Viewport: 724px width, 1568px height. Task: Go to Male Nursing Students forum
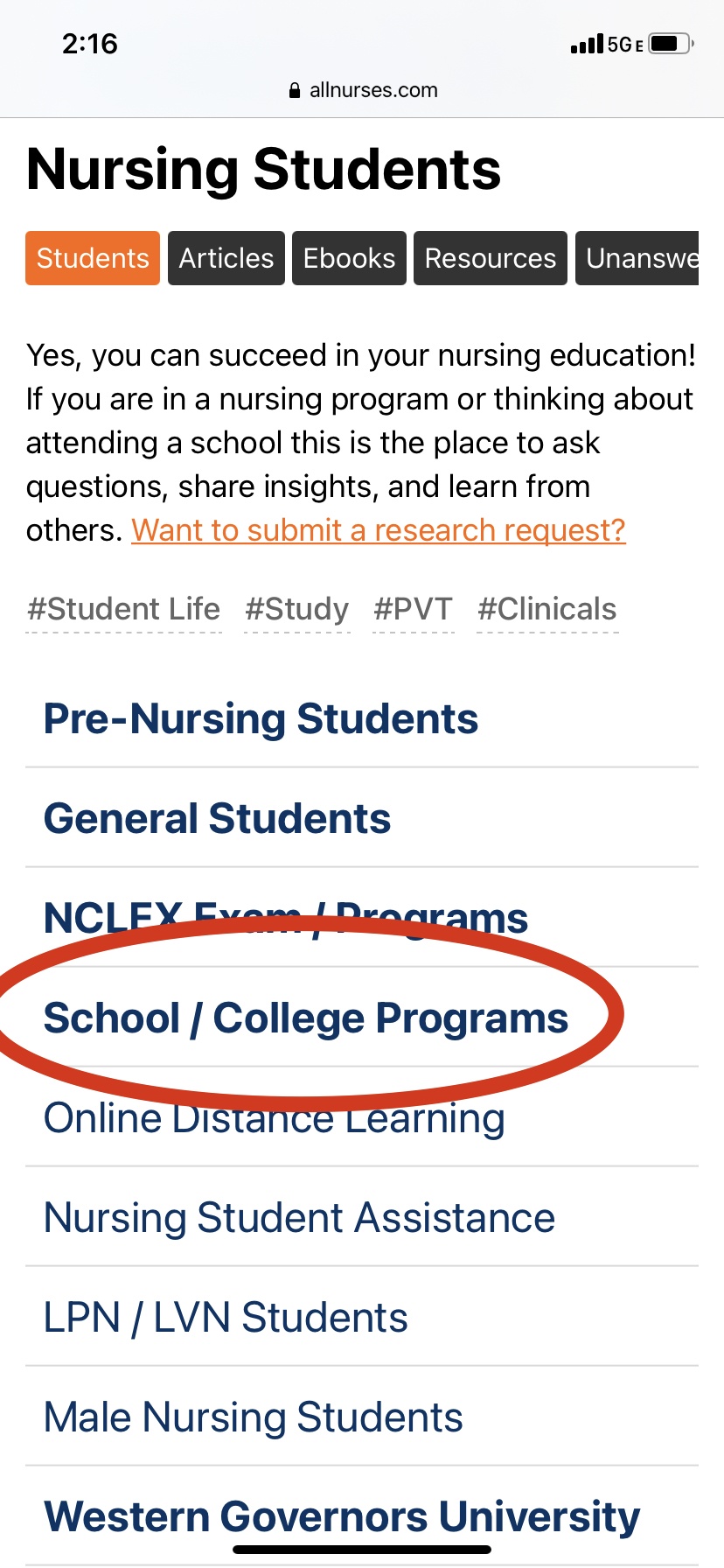click(254, 1417)
